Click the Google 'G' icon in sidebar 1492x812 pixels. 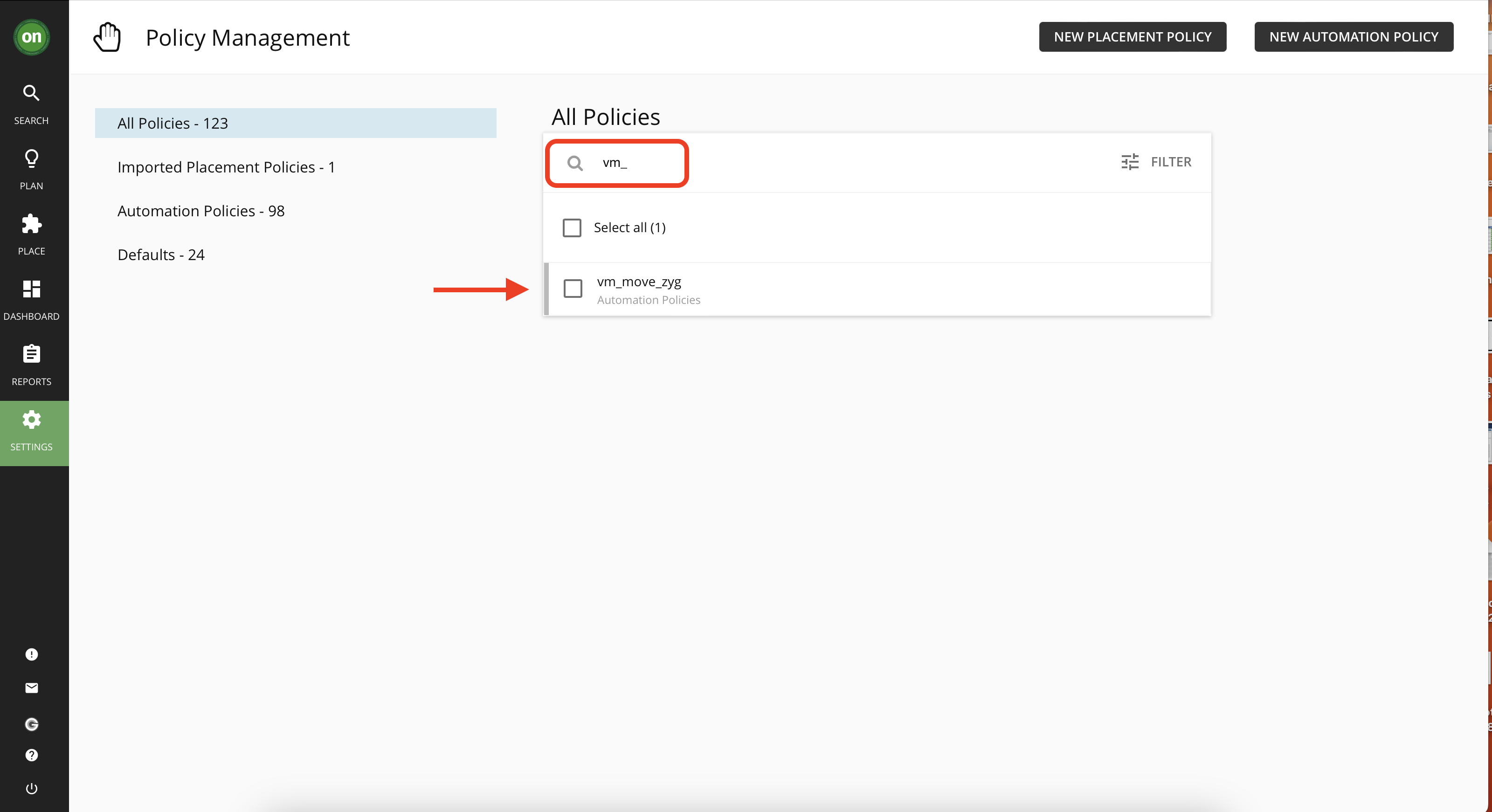[x=31, y=724]
